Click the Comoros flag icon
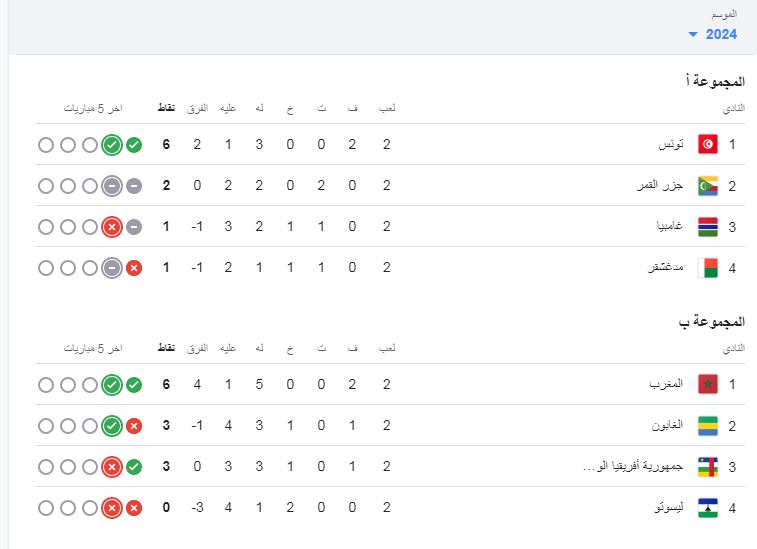 707,186
